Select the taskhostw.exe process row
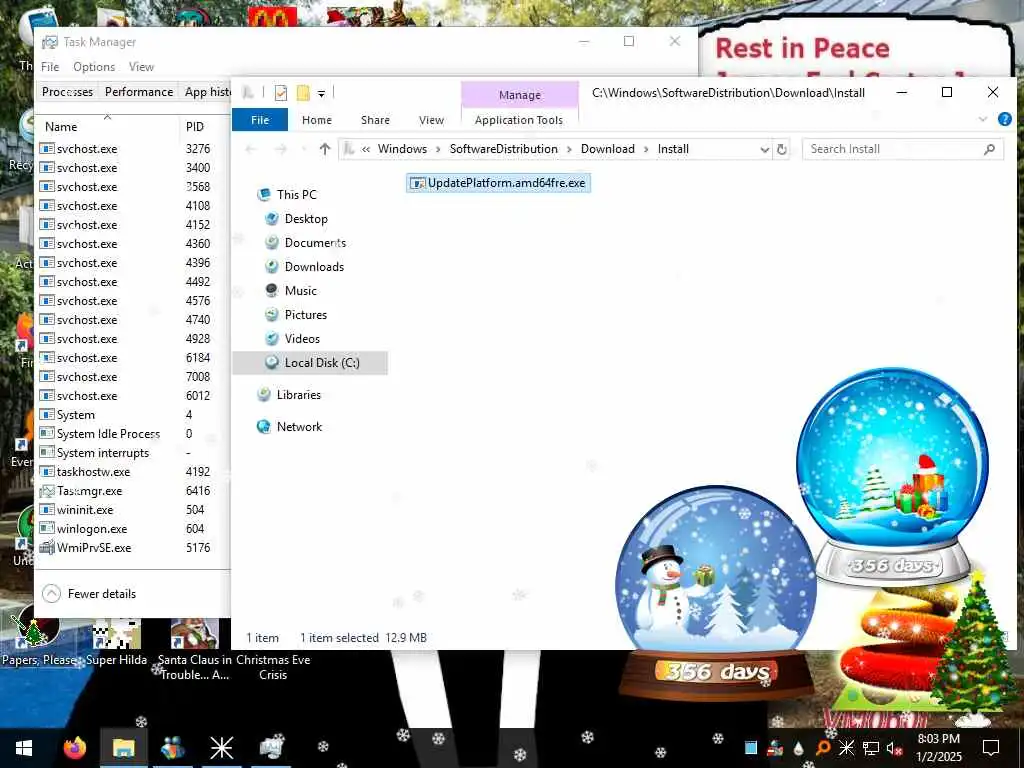This screenshot has width=1024, height=768. (x=133, y=472)
